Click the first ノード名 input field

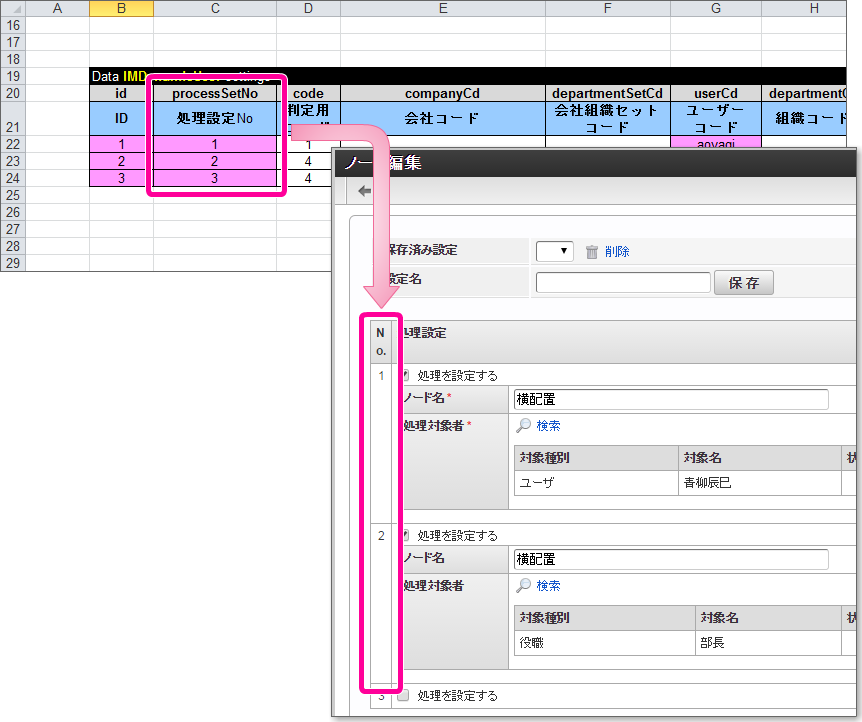[x=670, y=400]
